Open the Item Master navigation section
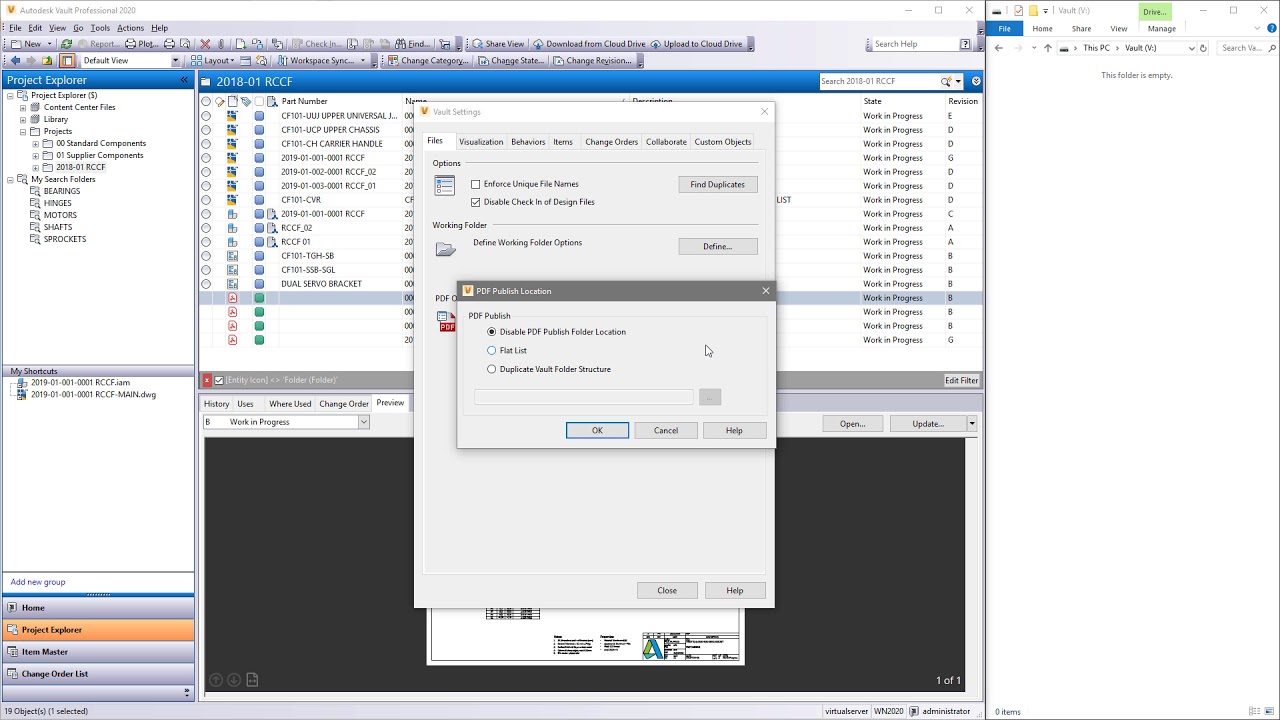Viewport: 1280px width, 720px height. click(x=98, y=652)
